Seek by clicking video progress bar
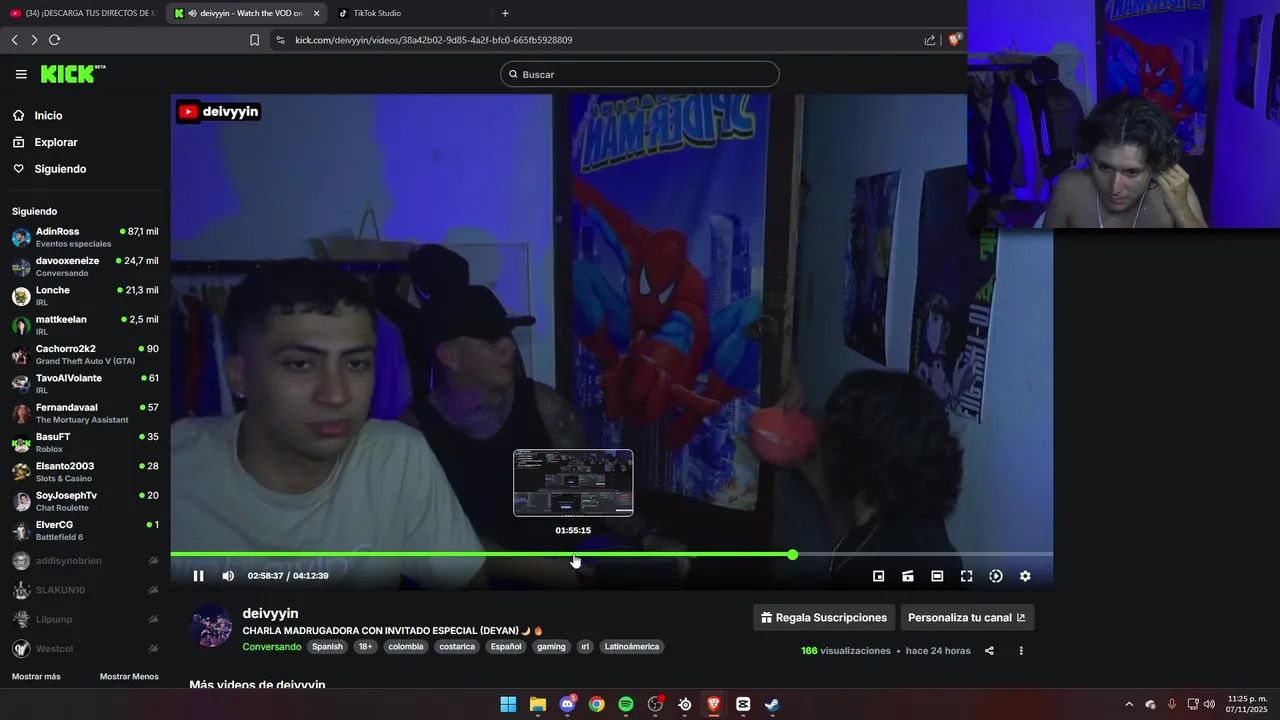This screenshot has height=720, width=1280. tap(612, 554)
